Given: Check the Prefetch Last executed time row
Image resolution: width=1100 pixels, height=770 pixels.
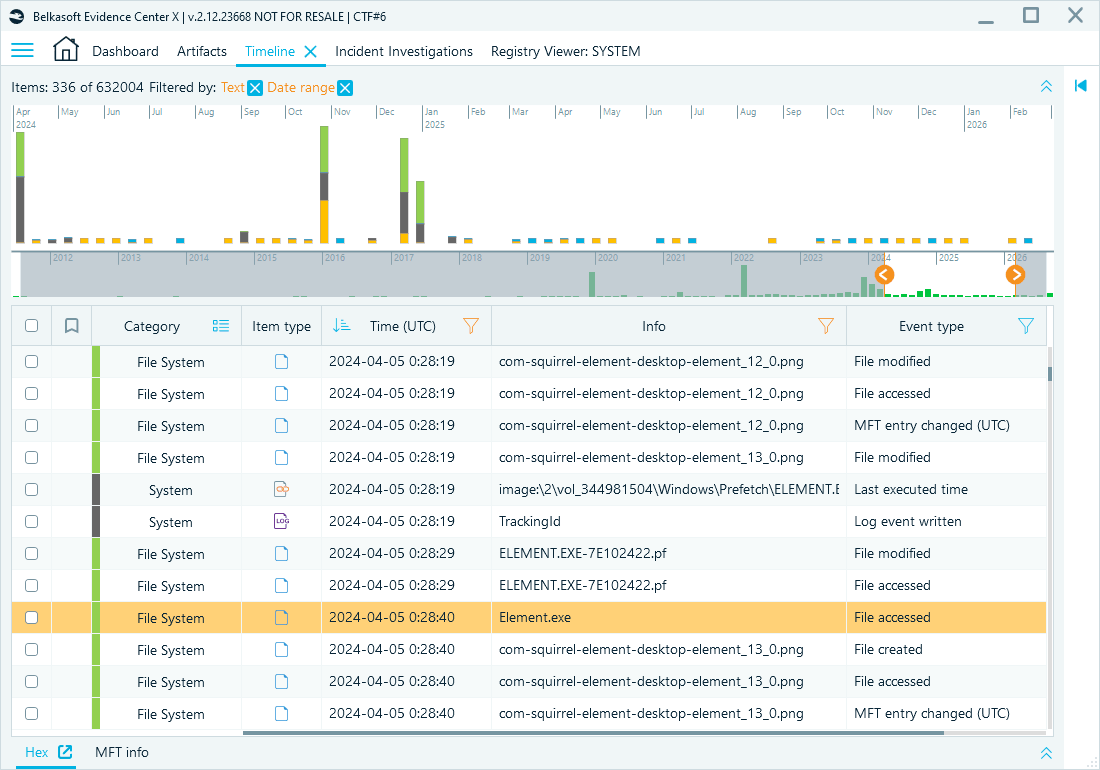Looking at the screenshot, I should pyautogui.click(x=32, y=489).
